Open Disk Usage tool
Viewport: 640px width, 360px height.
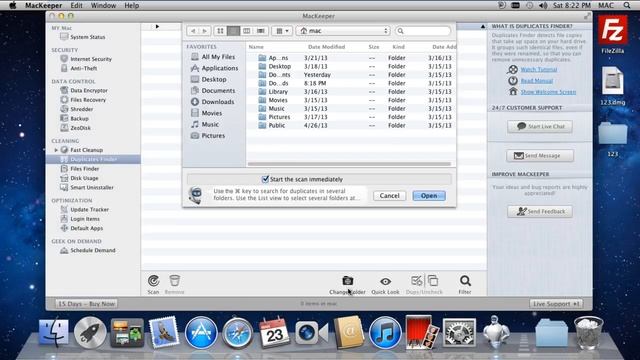(79, 178)
